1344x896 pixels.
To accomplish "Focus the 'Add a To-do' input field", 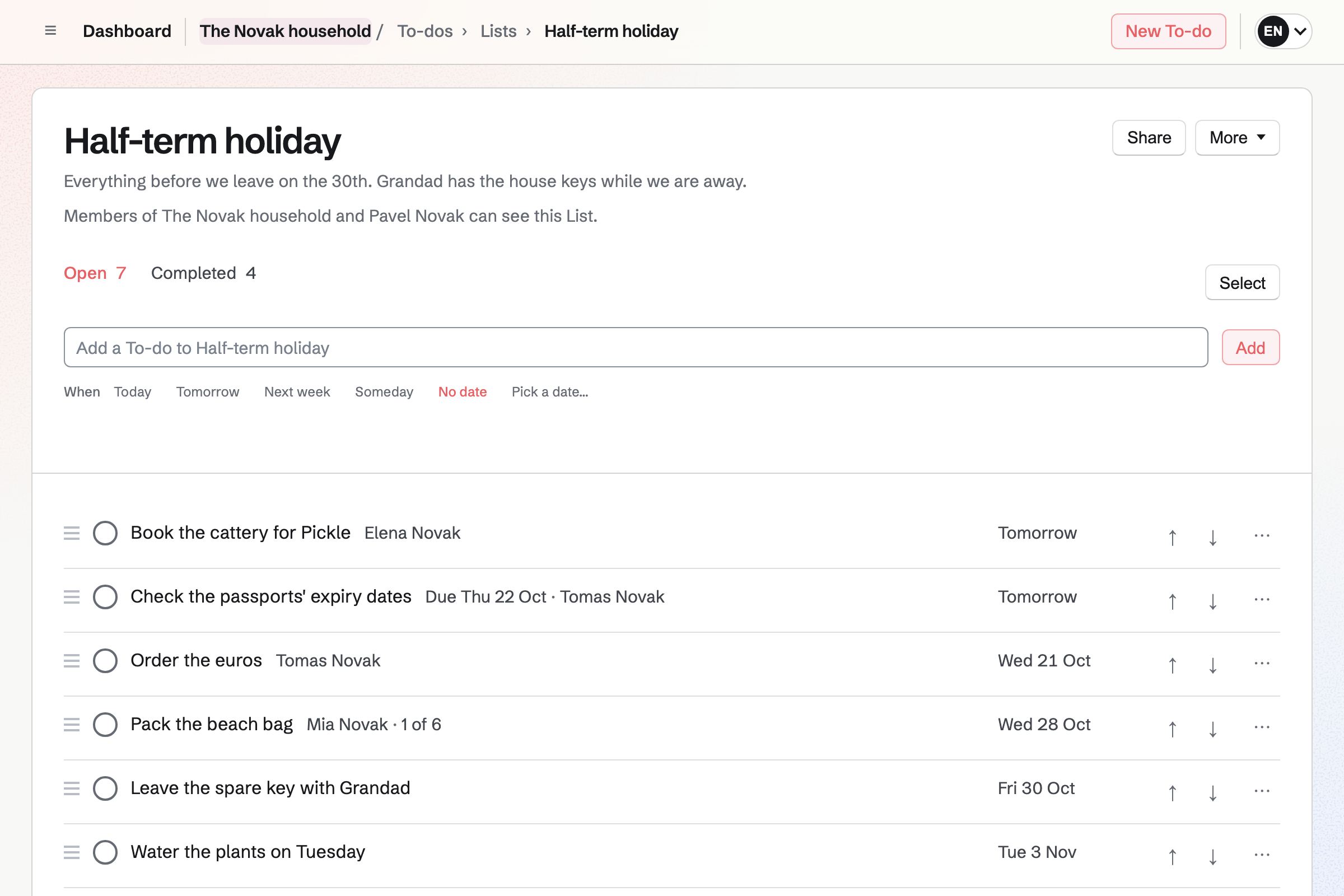I will [x=636, y=348].
